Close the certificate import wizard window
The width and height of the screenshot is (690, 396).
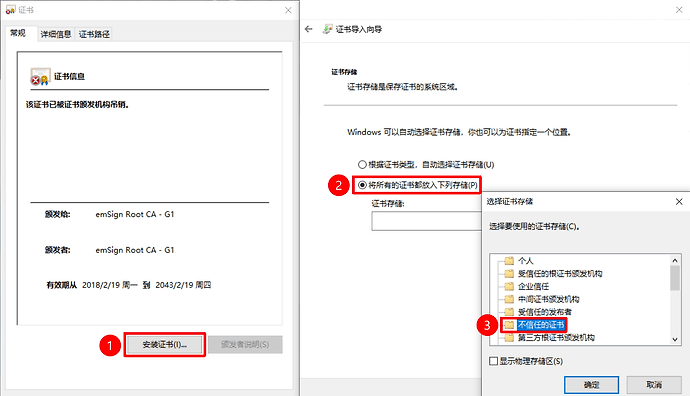[679, 10]
